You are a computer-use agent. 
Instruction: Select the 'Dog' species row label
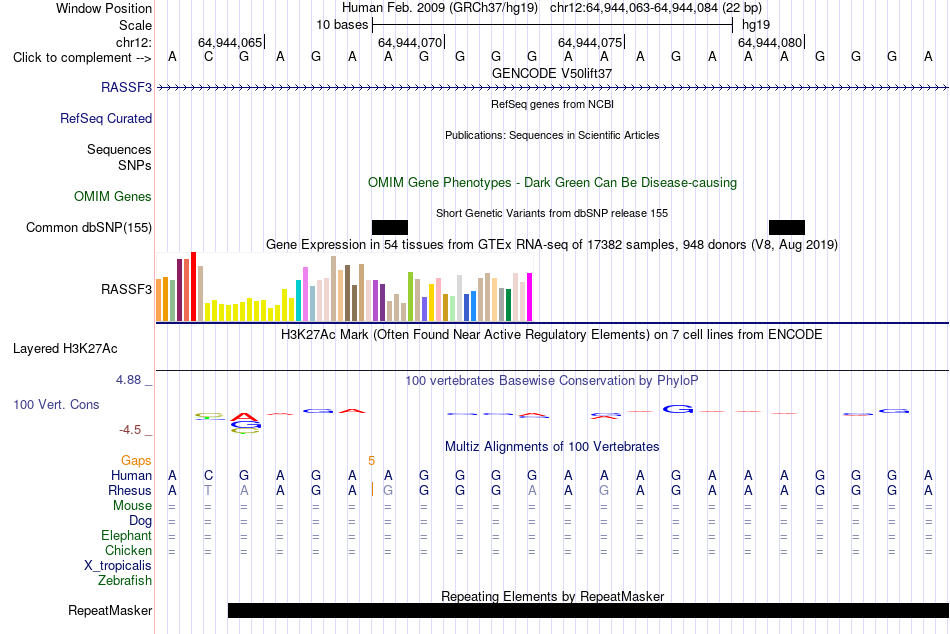(x=140, y=520)
